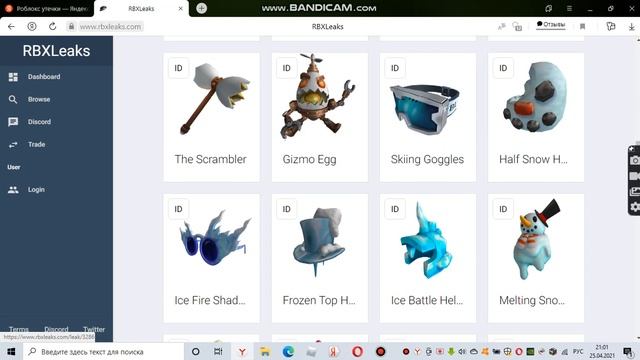
Task: Click the ID badge on the Gizmo Egg card
Action: (287, 68)
